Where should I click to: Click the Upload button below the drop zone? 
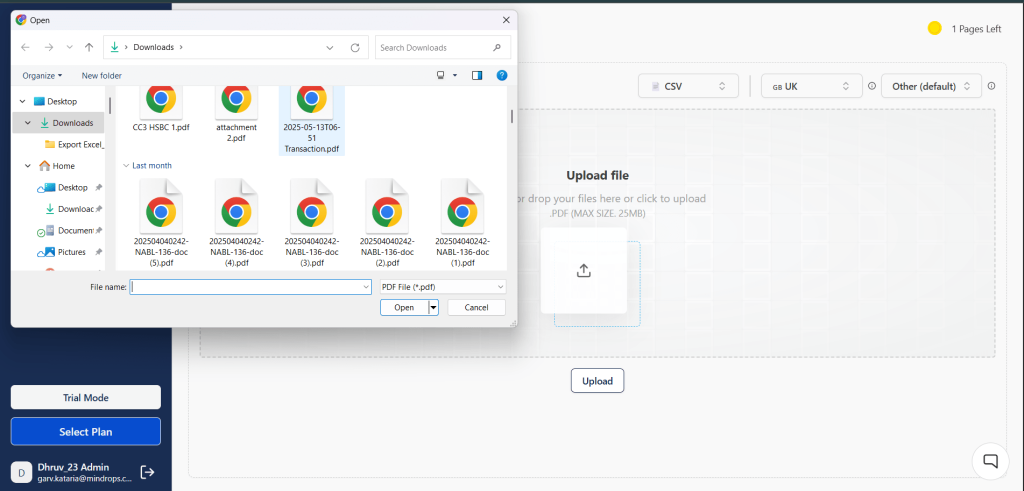coord(598,381)
